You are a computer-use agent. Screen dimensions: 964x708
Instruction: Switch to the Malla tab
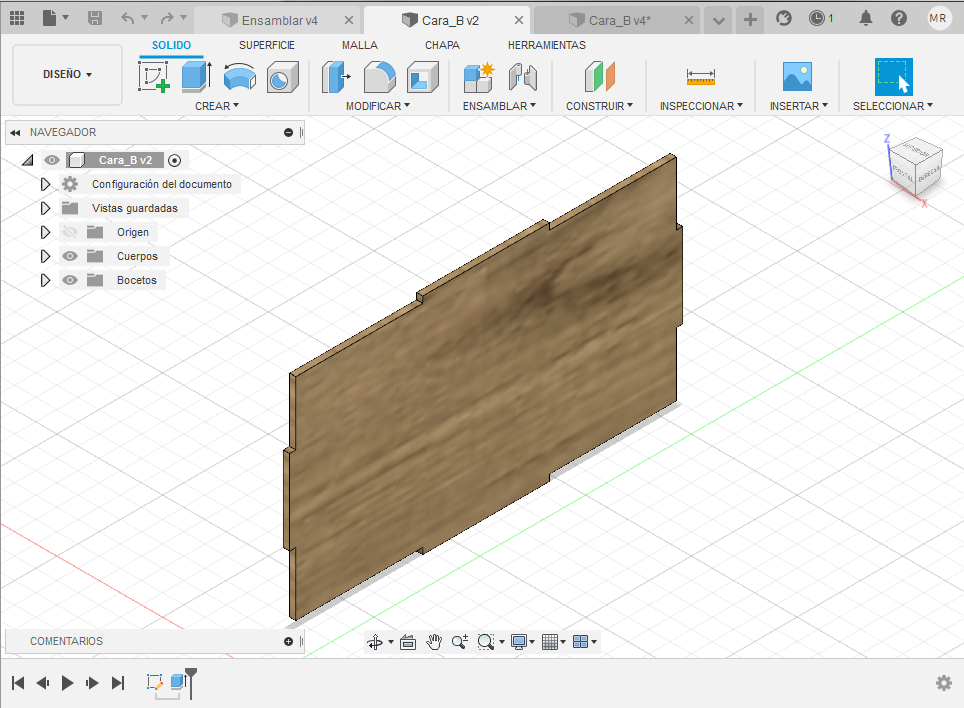coord(360,45)
